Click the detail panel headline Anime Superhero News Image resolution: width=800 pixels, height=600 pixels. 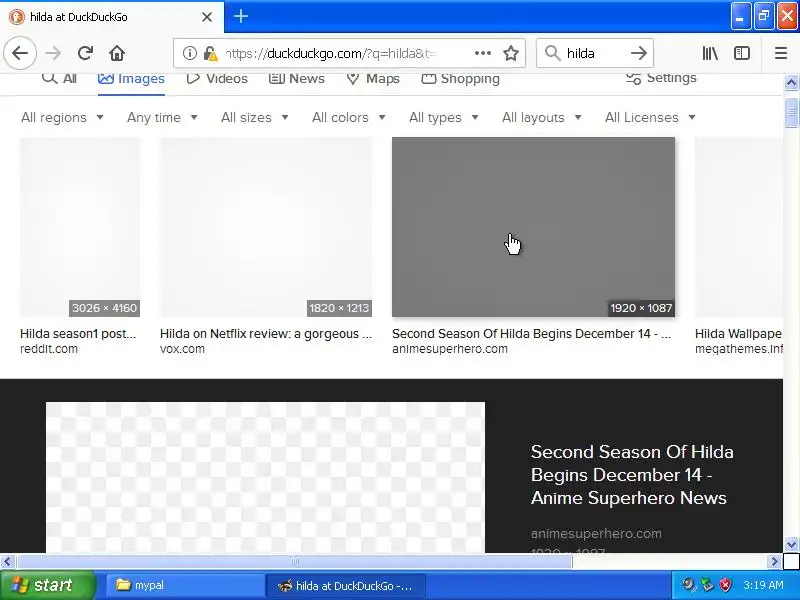(x=632, y=474)
